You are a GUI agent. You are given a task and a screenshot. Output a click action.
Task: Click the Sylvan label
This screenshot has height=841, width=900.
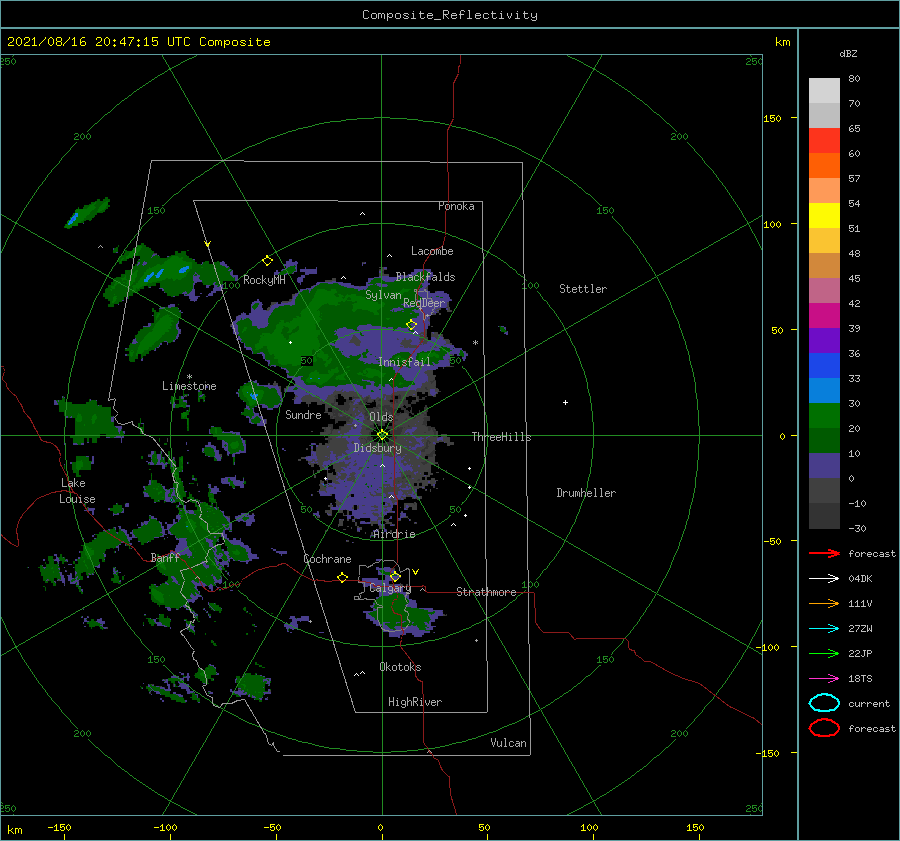[x=383, y=295]
